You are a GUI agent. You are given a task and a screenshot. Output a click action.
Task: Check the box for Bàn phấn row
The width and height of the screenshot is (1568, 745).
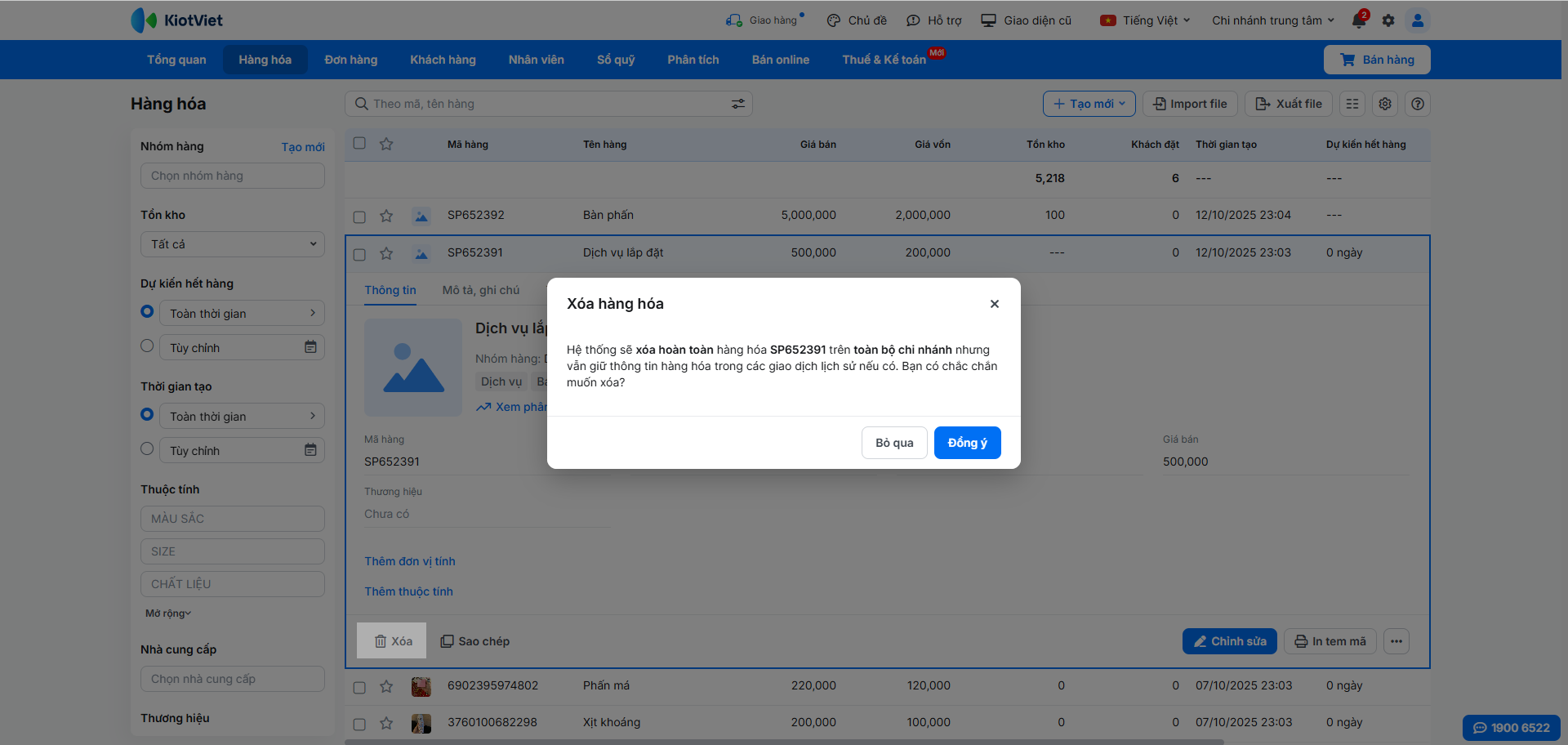point(359,216)
